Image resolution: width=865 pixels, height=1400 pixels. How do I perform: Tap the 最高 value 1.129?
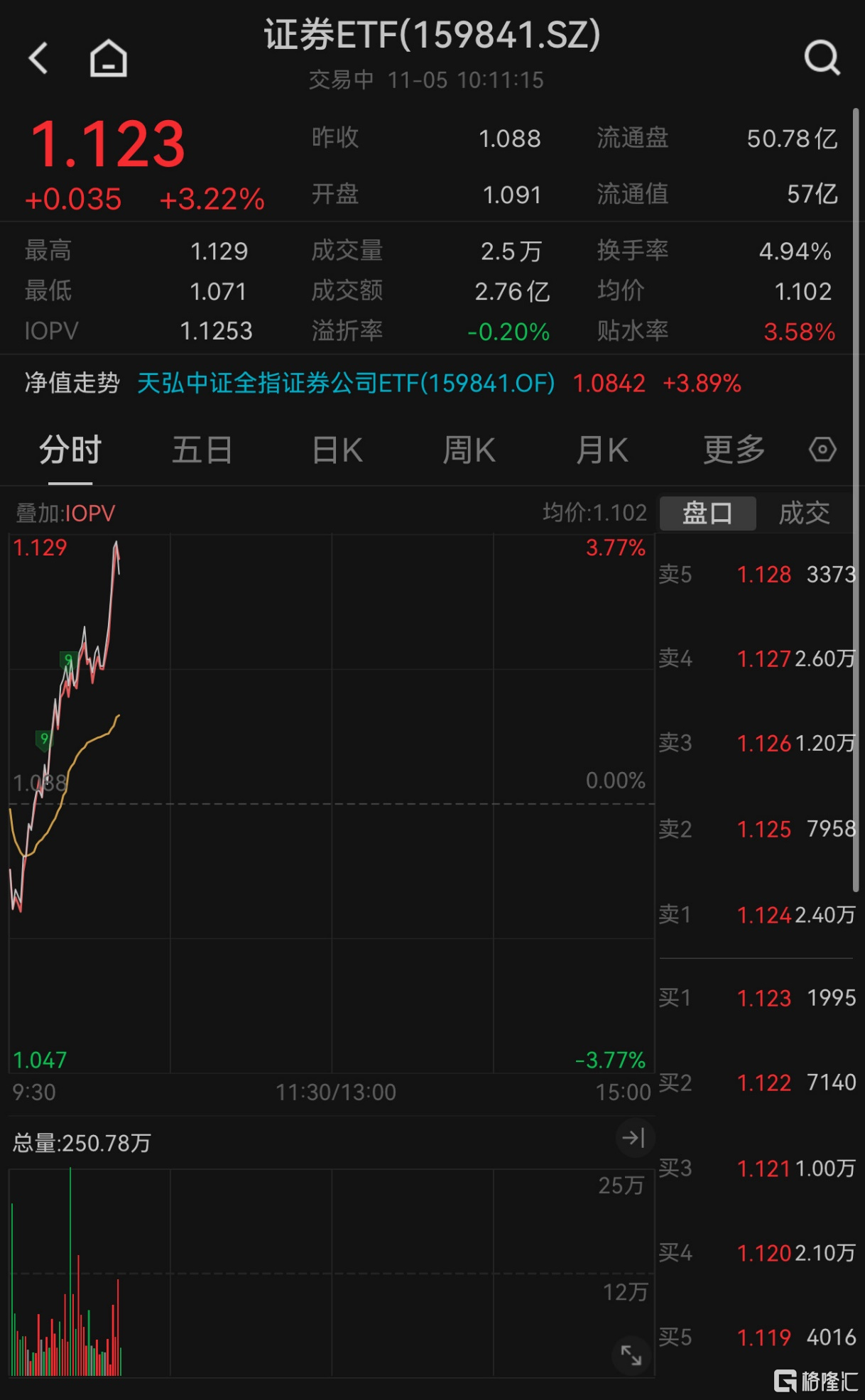(219, 251)
